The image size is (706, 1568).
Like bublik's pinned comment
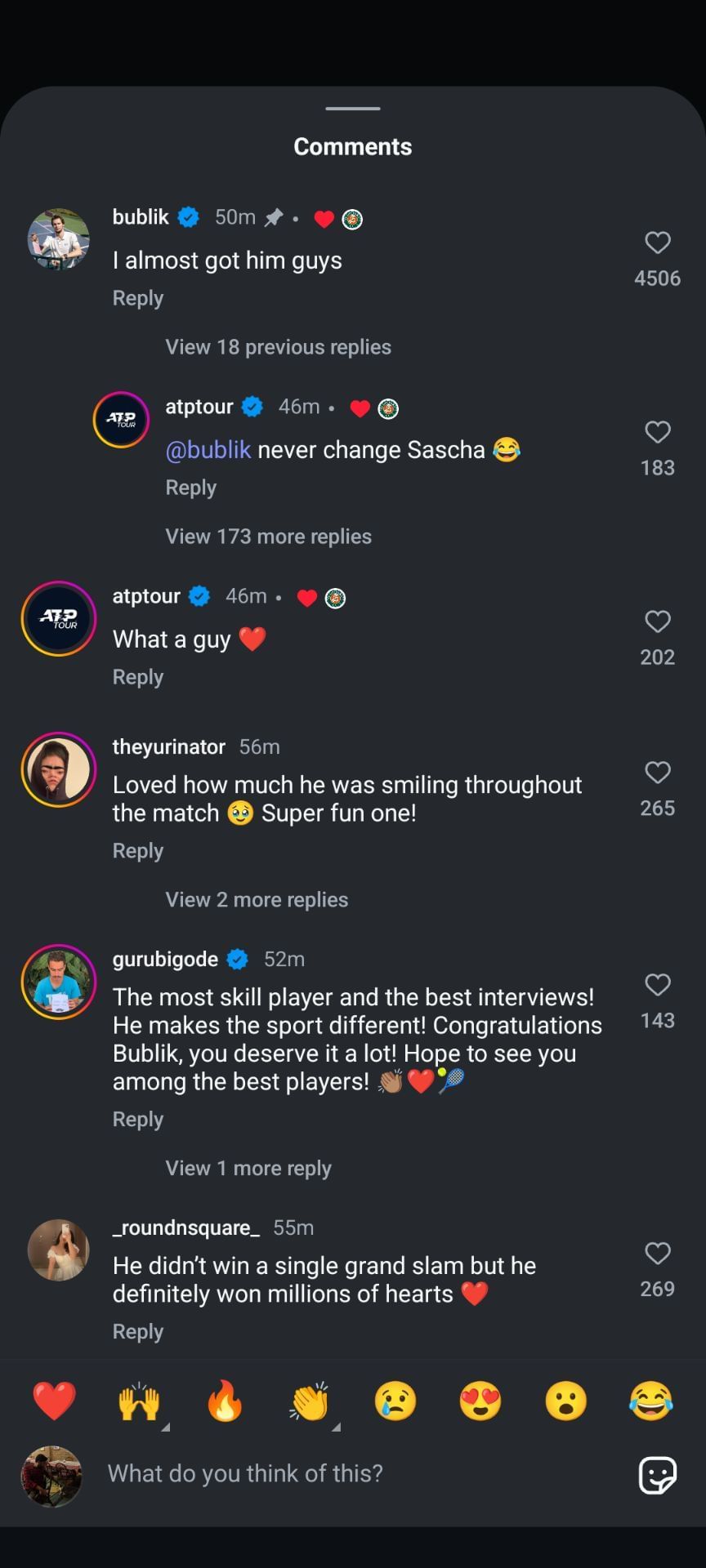coord(657,243)
